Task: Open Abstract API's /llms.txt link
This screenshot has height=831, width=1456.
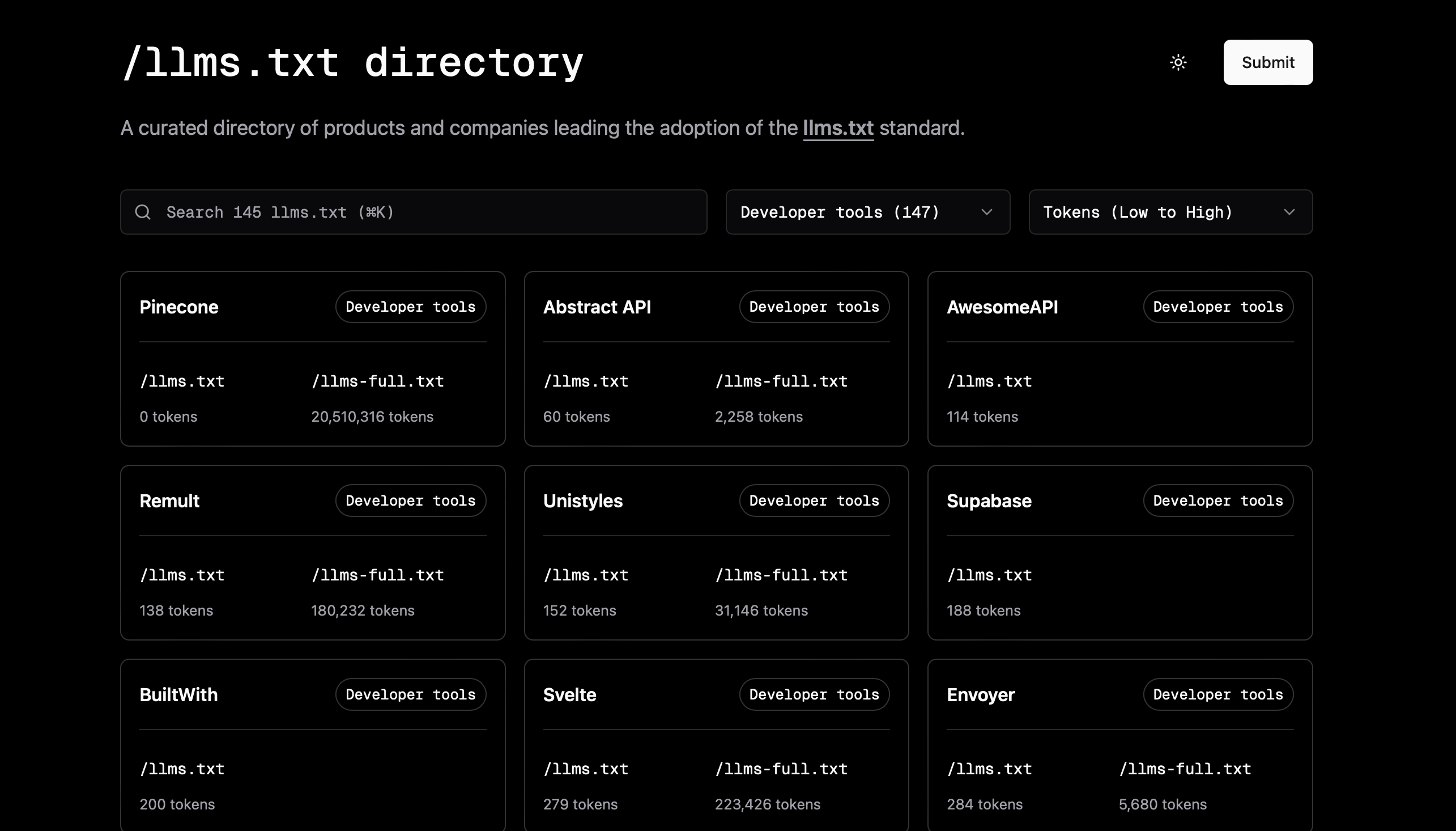Action: click(585, 381)
